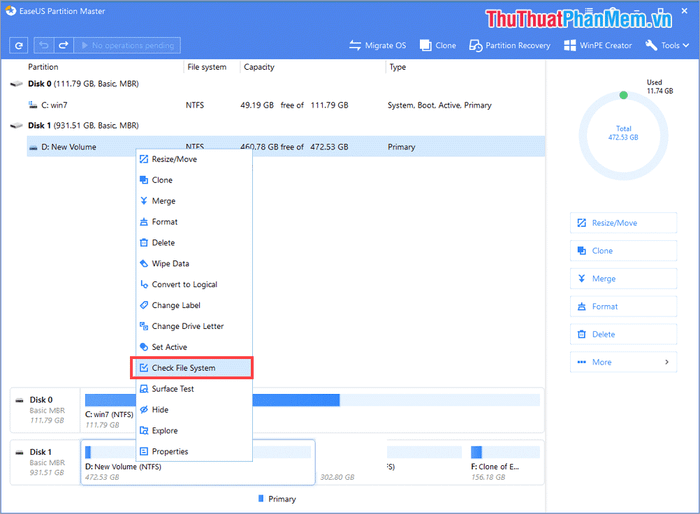Screen dimensions: 700x514
Task: Click No operations pending execute button
Action: click(127, 45)
